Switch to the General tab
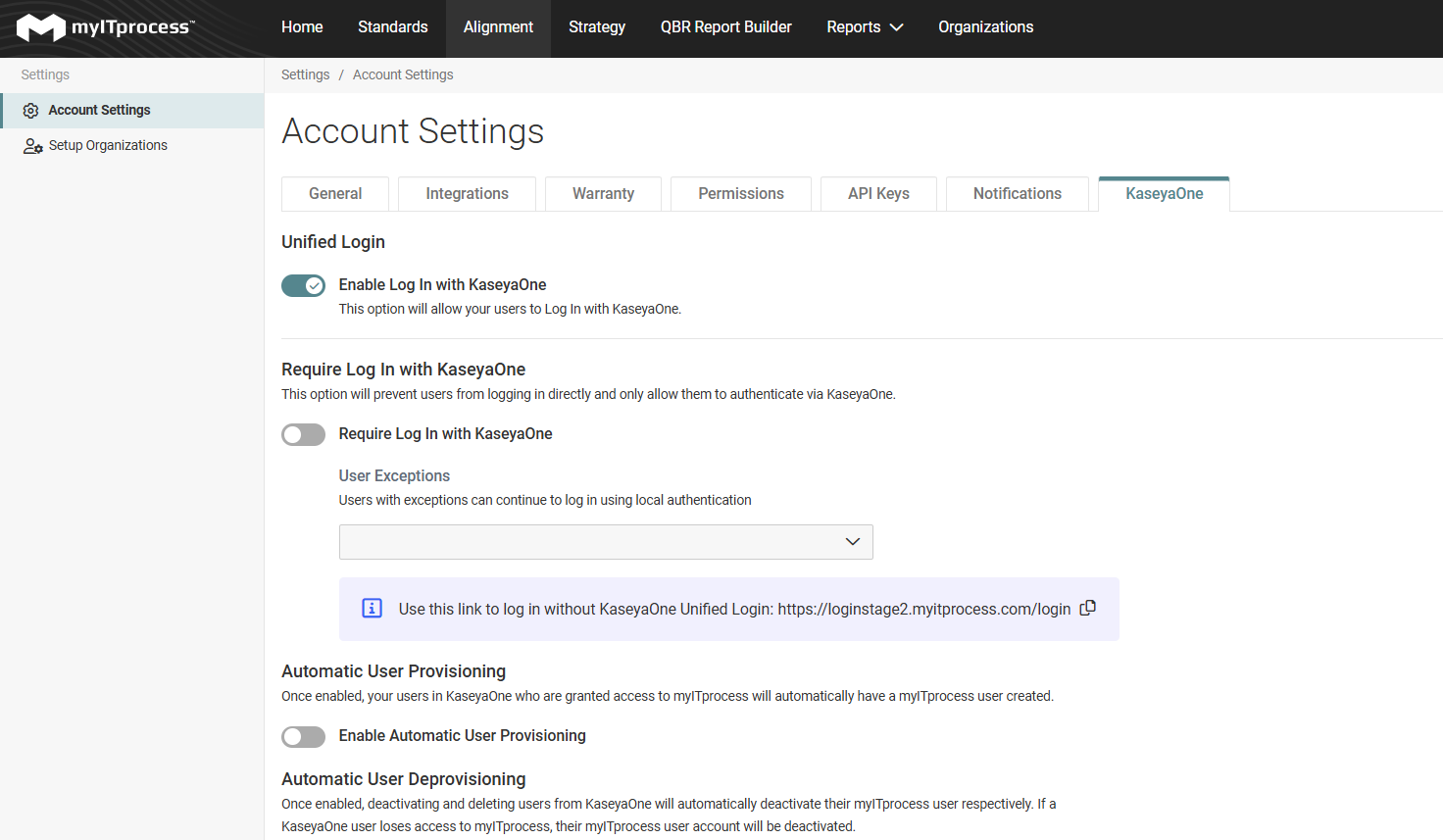Image resolution: width=1443 pixels, height=840 pixels. 335,194
